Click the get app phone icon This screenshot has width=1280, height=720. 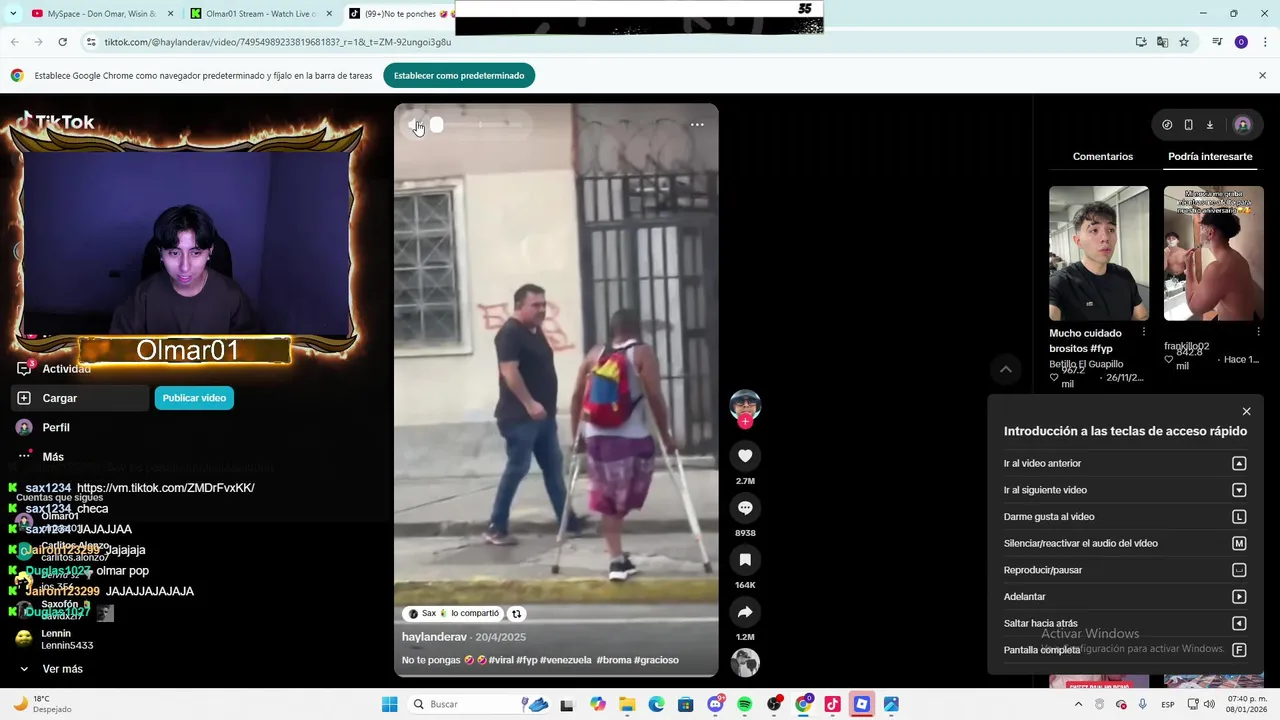tap(1188, 125)
